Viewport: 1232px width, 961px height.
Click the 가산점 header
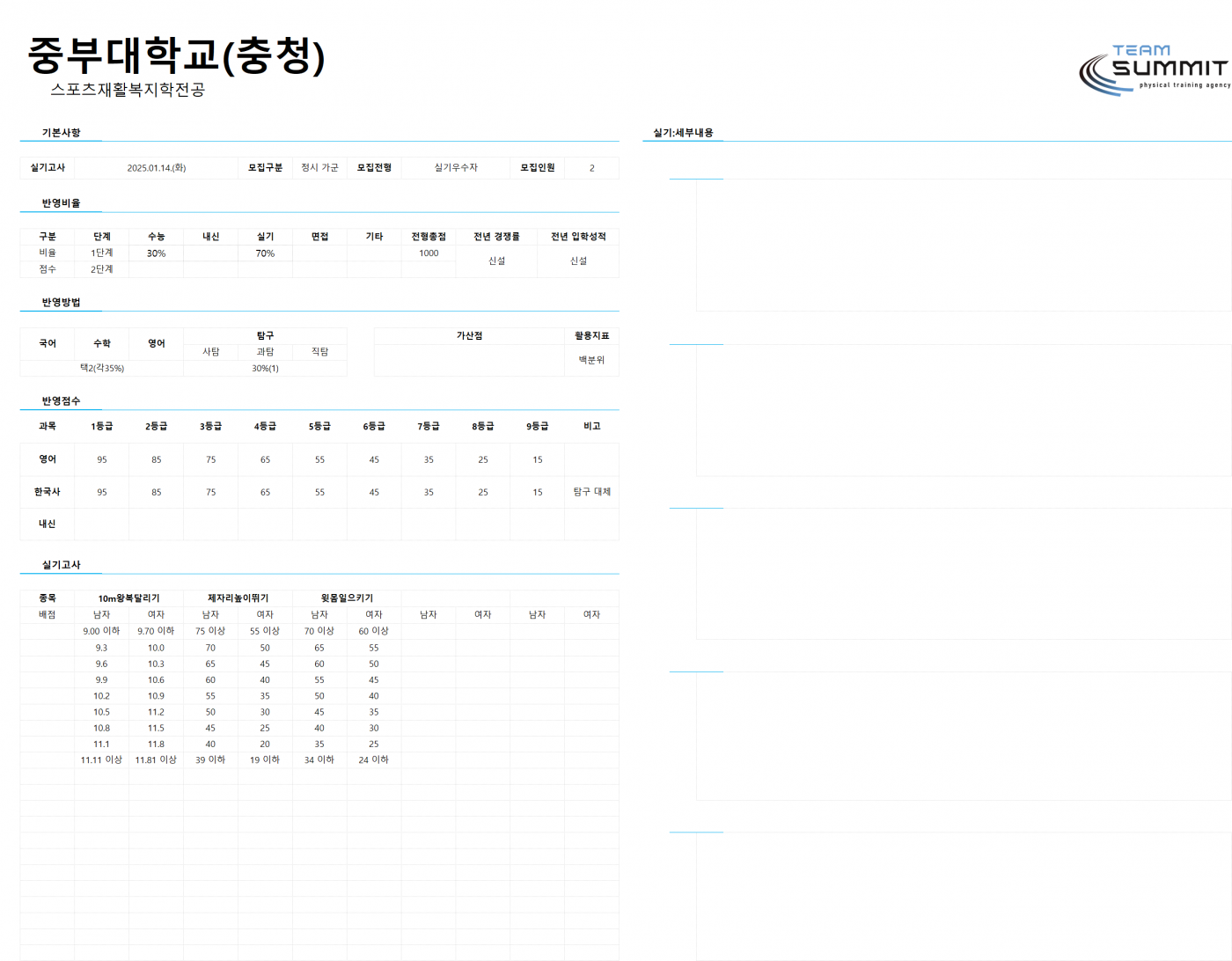(469, 336)
